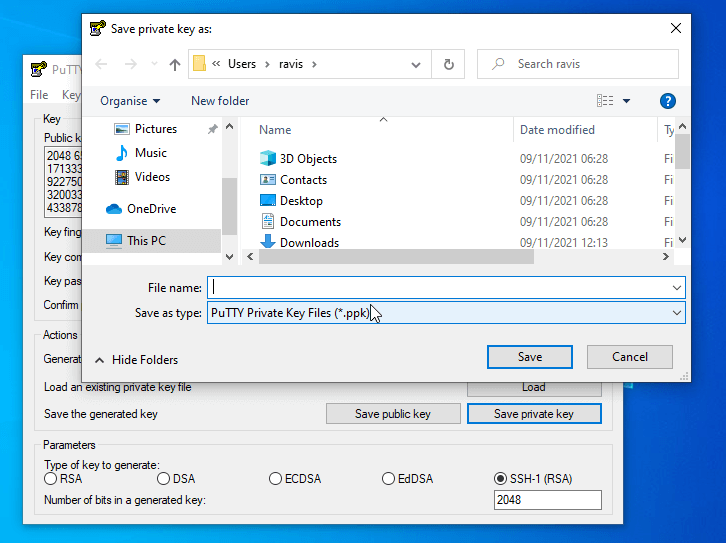
Task: Click the file list scroll right arrow
Action: point(666,256)
